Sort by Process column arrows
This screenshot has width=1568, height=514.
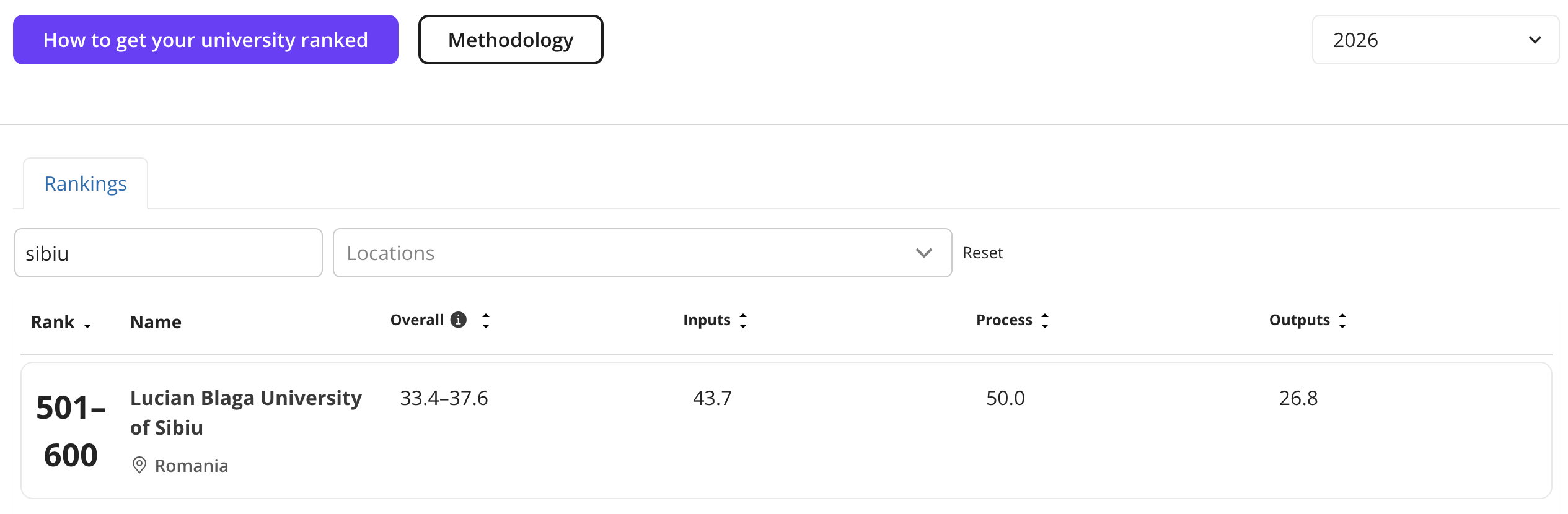(x=1045, y=320)
